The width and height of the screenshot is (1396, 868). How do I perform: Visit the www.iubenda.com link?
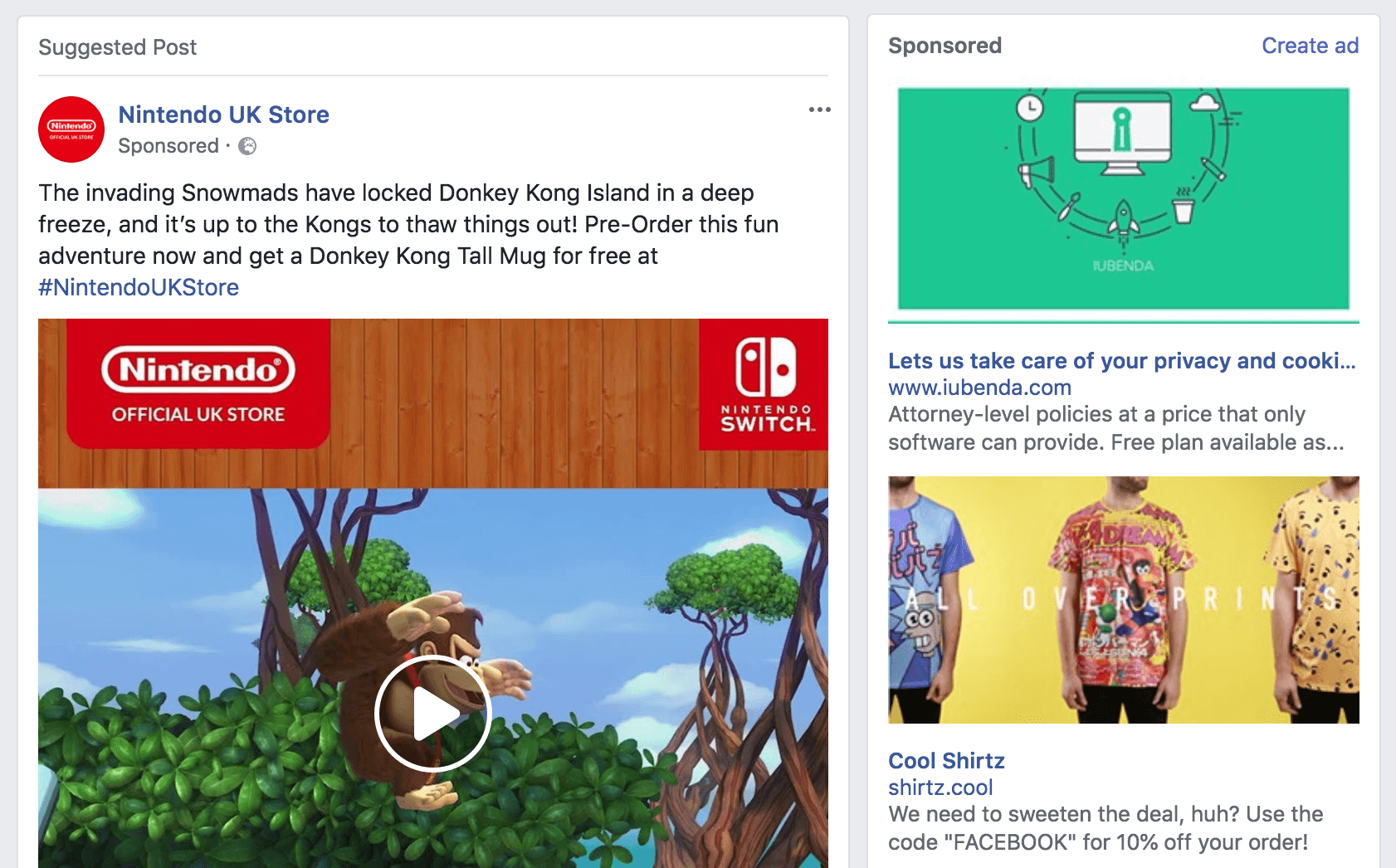[x=979, y=388]
